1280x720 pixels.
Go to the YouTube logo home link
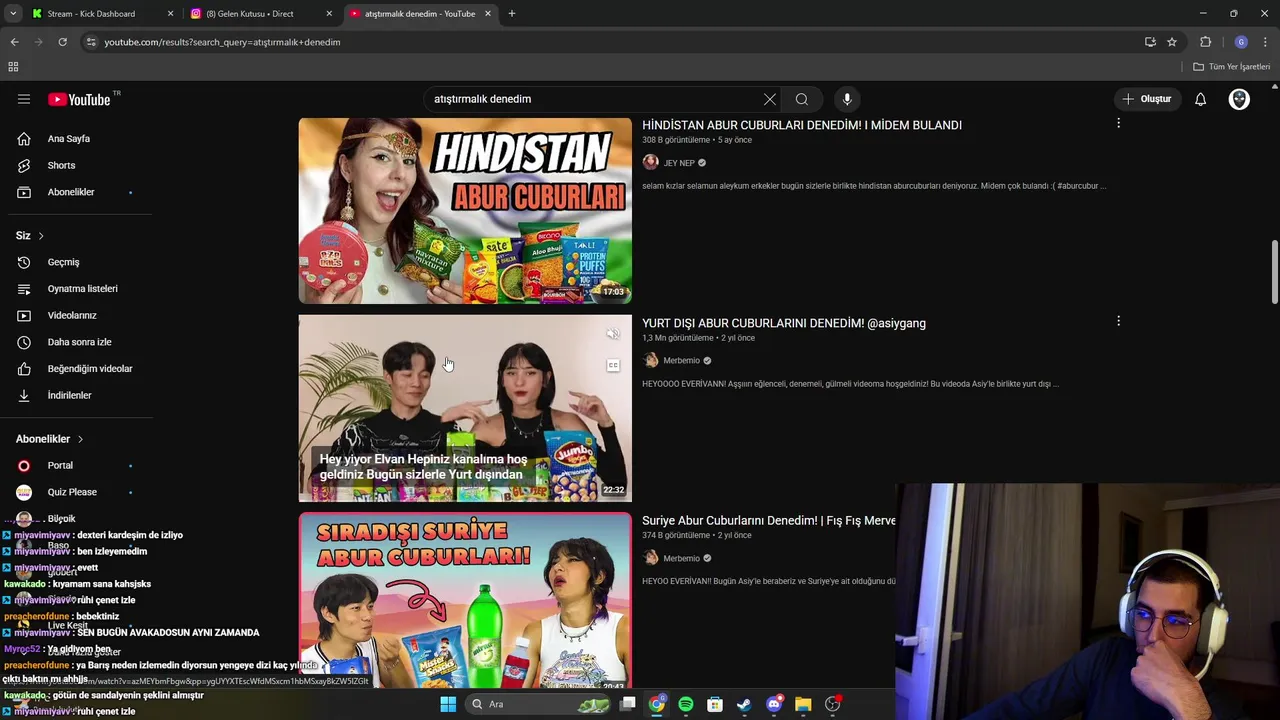(79, 99)
